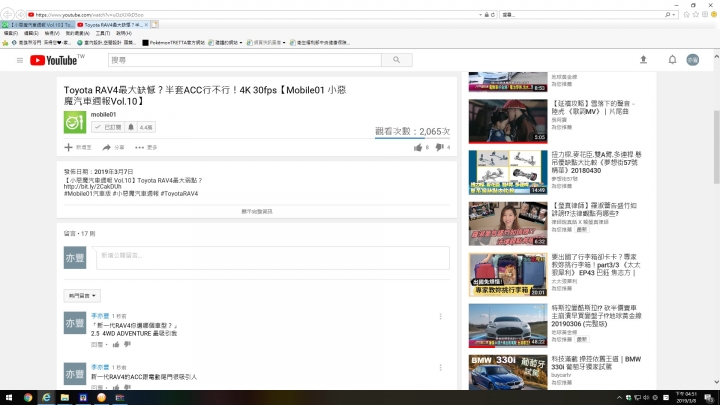This screenshot has height=405, width=720.
Task: Click the browser search box
Action: [582, 15]
